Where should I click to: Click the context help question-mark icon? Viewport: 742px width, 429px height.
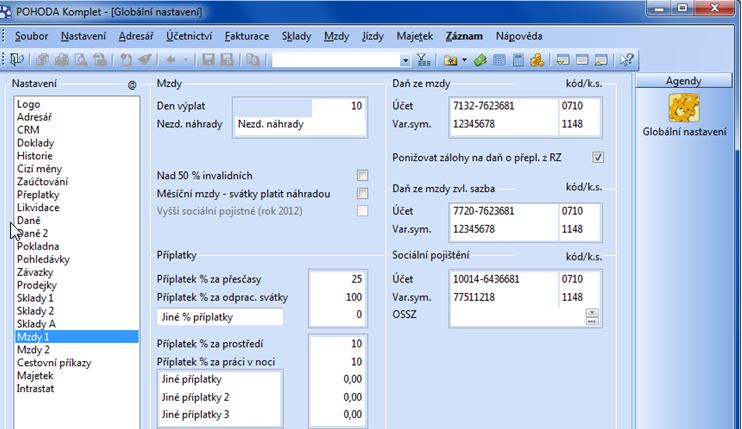point(627,60)
